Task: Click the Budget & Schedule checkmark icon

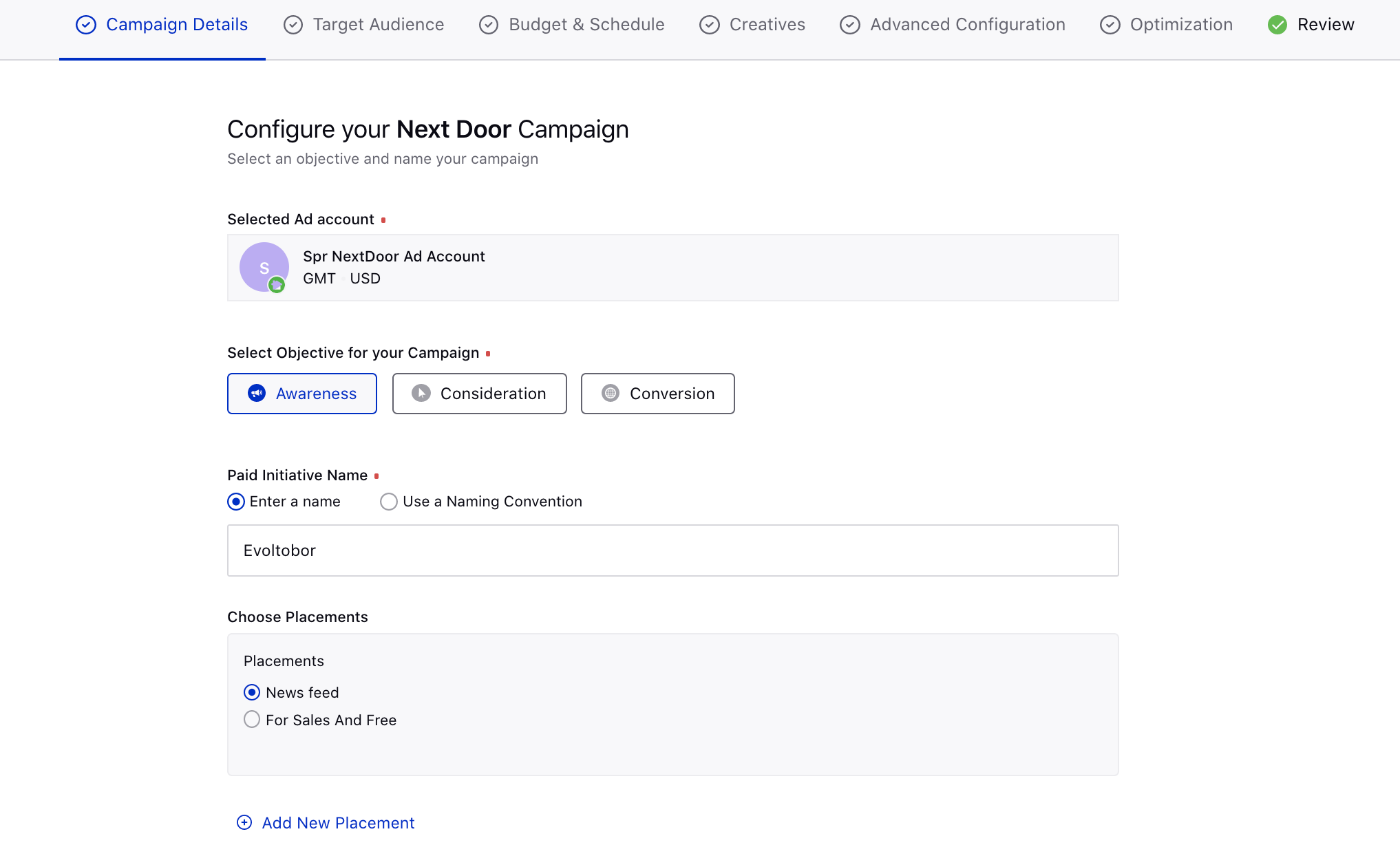Action: click(489, 25)
